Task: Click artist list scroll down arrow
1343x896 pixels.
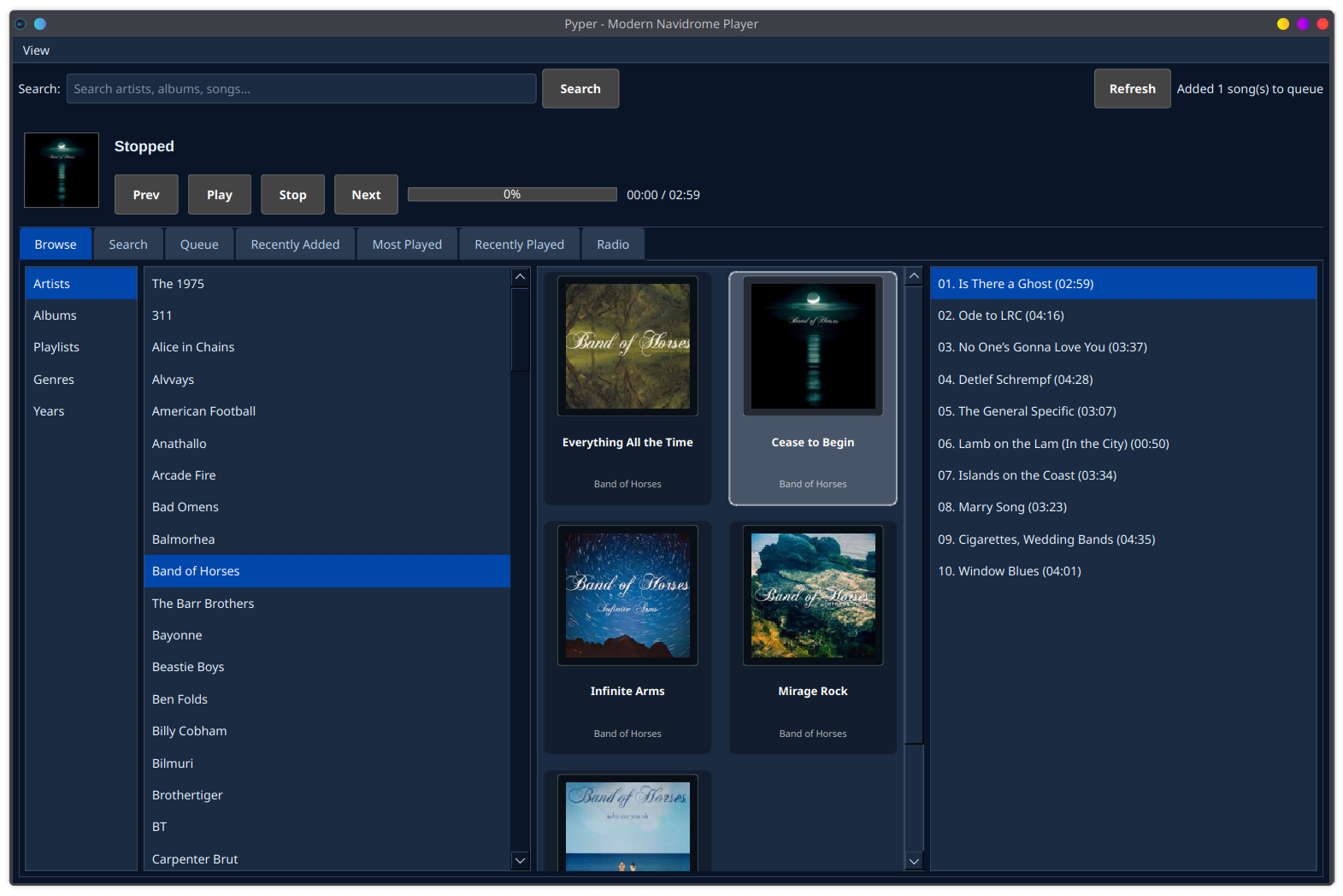Action: point(520,861)
